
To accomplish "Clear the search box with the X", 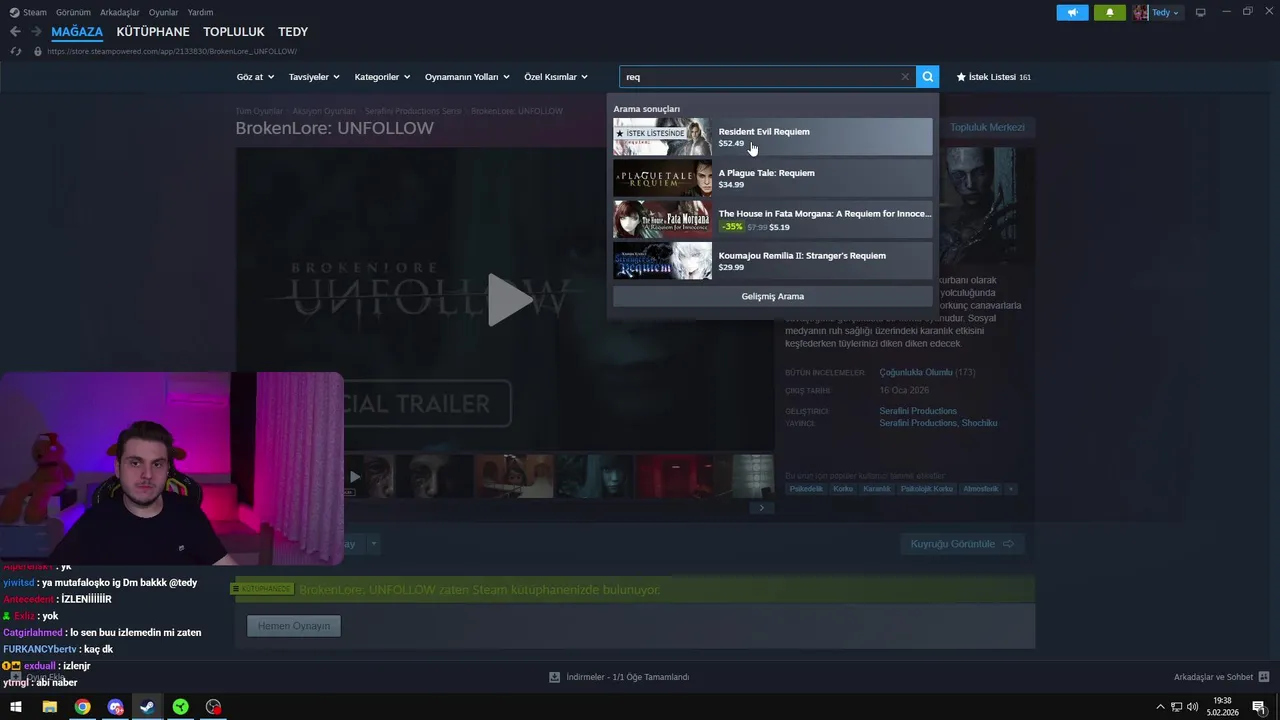I will (x=905, y=77).
